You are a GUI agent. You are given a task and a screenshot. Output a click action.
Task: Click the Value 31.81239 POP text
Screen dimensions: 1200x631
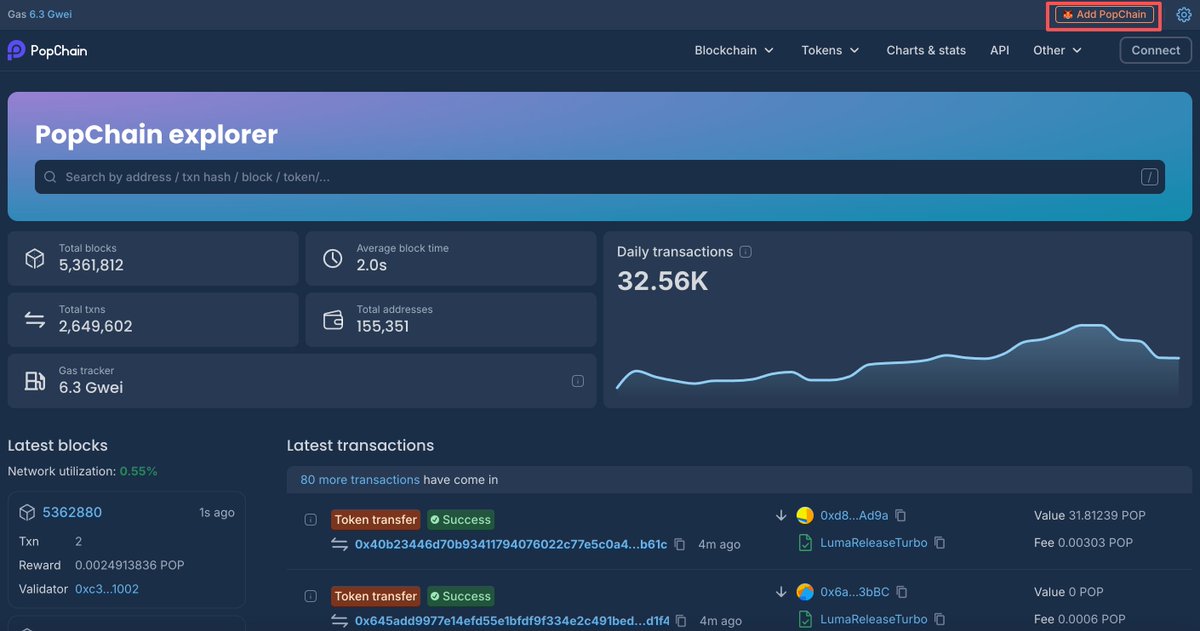tap(1090, 516)
